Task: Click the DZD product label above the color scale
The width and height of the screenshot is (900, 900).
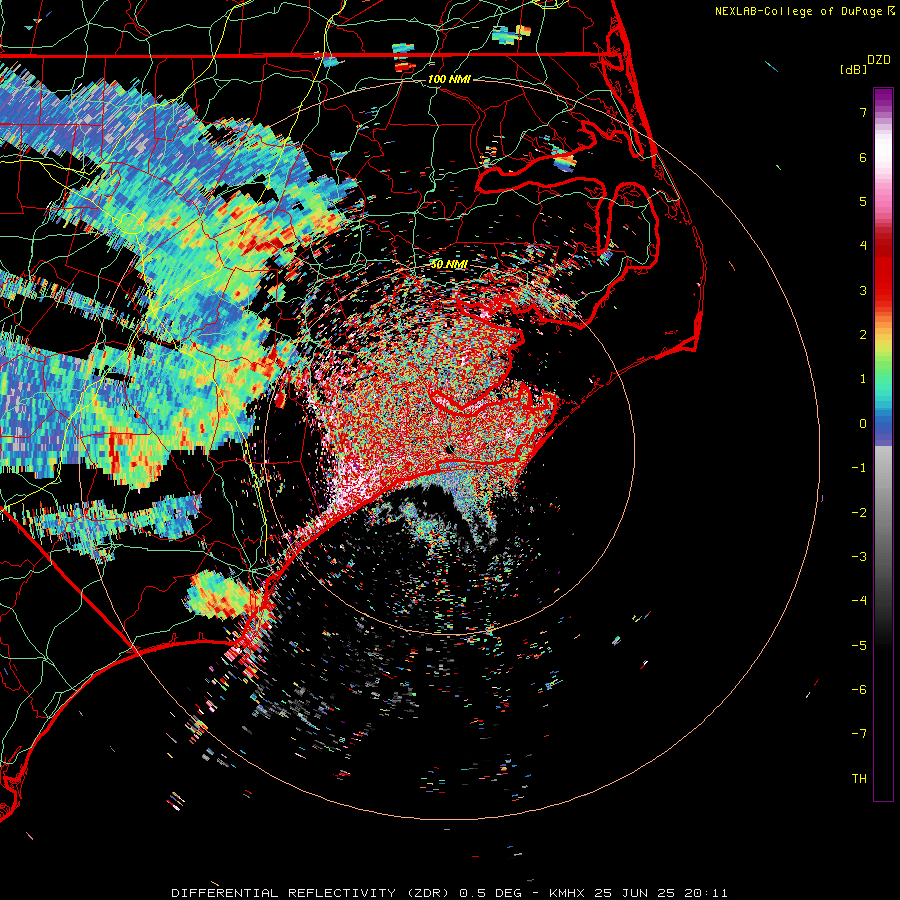Action: pyautogui.click(x=879, y=60)
